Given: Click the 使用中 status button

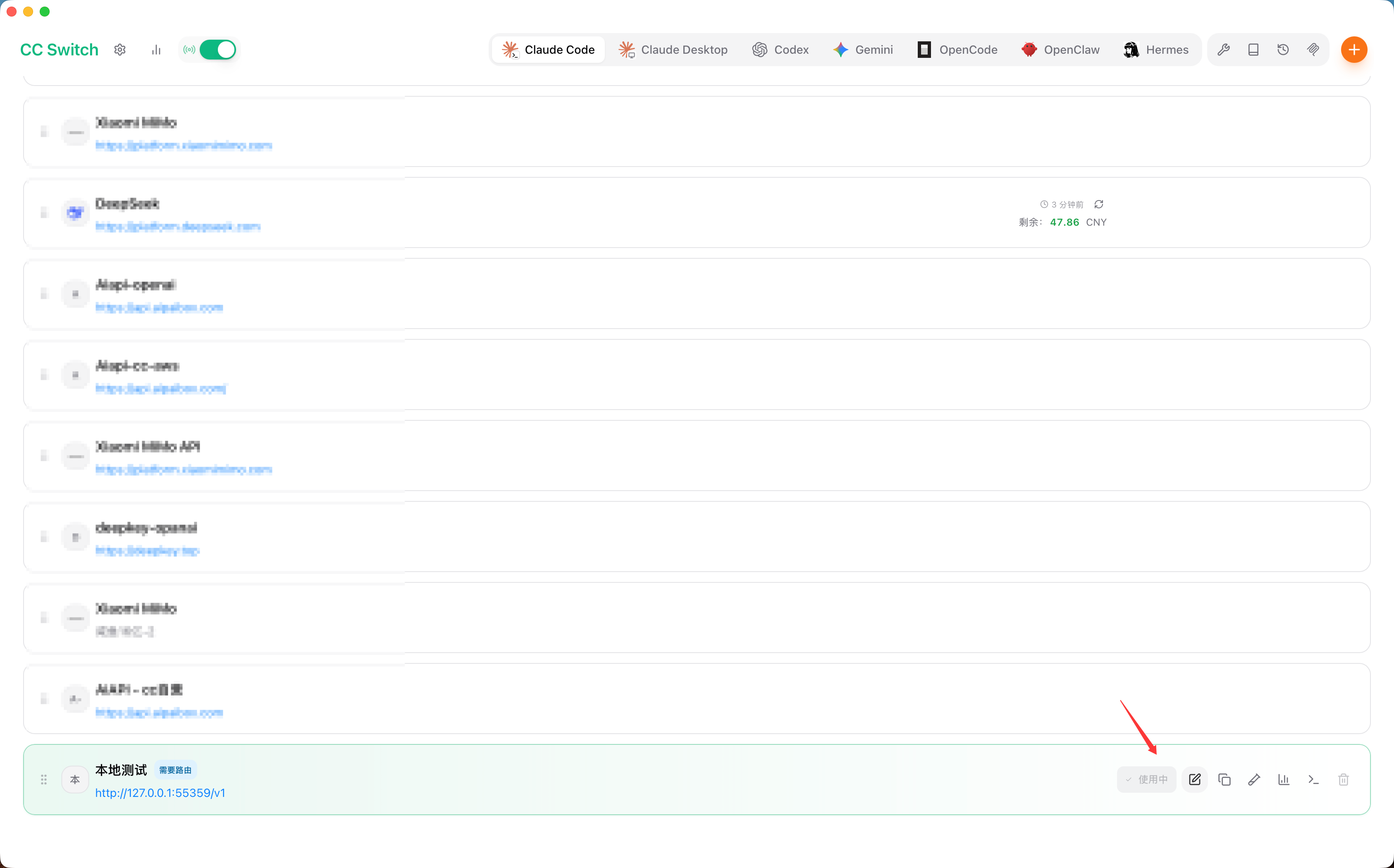Looking at the screenshot, I should coord(1146,780).
